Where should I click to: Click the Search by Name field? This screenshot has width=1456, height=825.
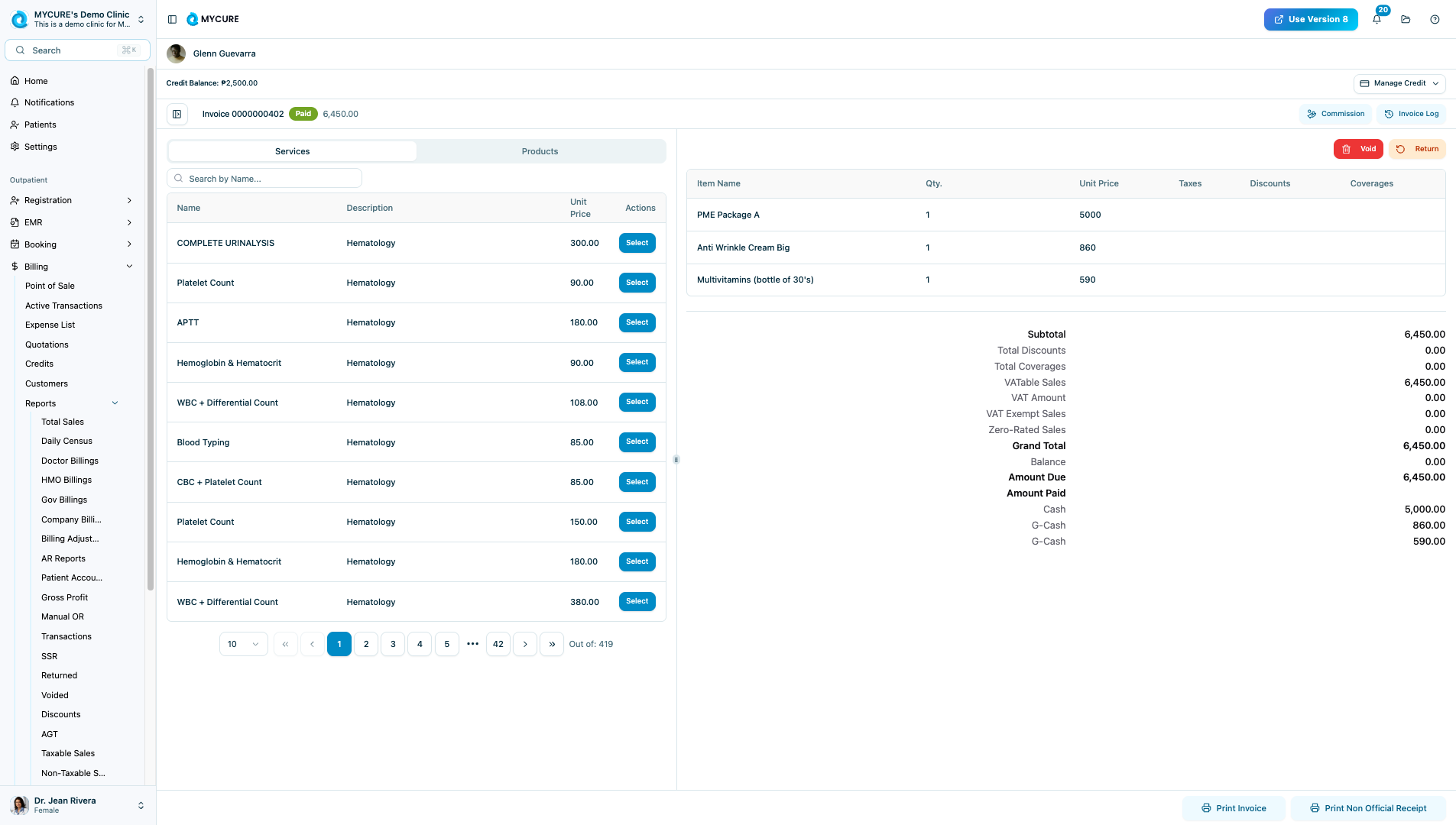264,179
